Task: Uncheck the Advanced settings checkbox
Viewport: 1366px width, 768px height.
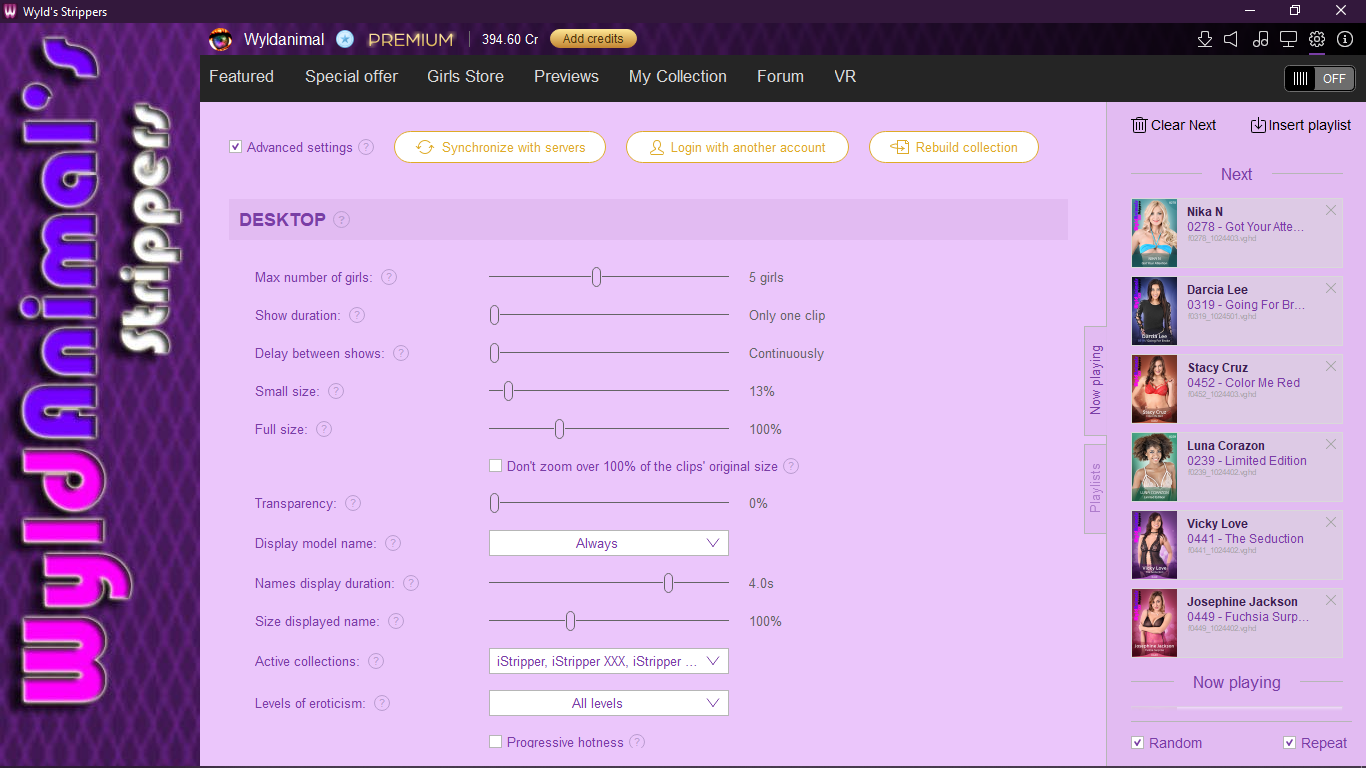Action: 235,147
